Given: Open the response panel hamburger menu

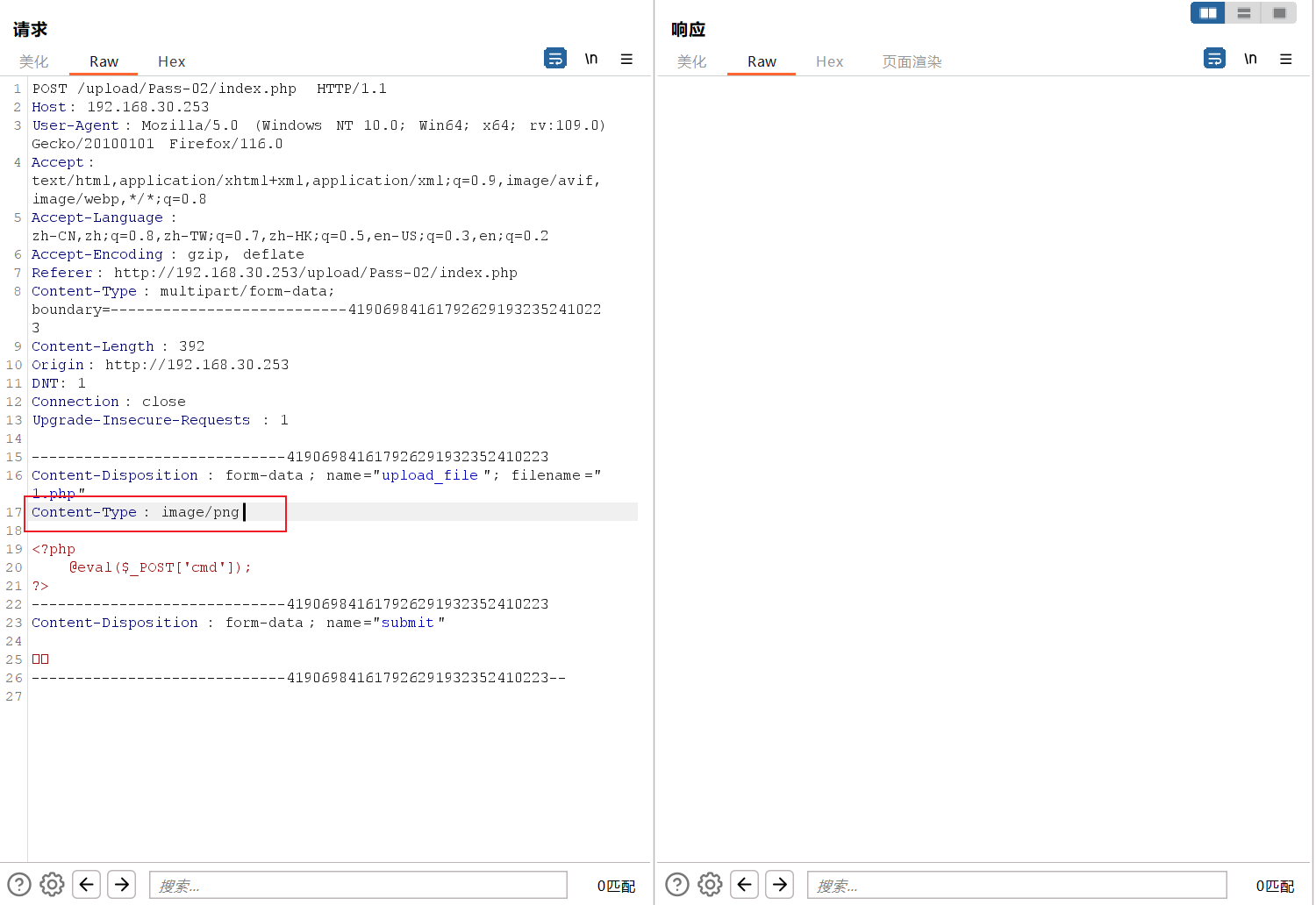Looking at the screenshot, I should click(1285, 59).
